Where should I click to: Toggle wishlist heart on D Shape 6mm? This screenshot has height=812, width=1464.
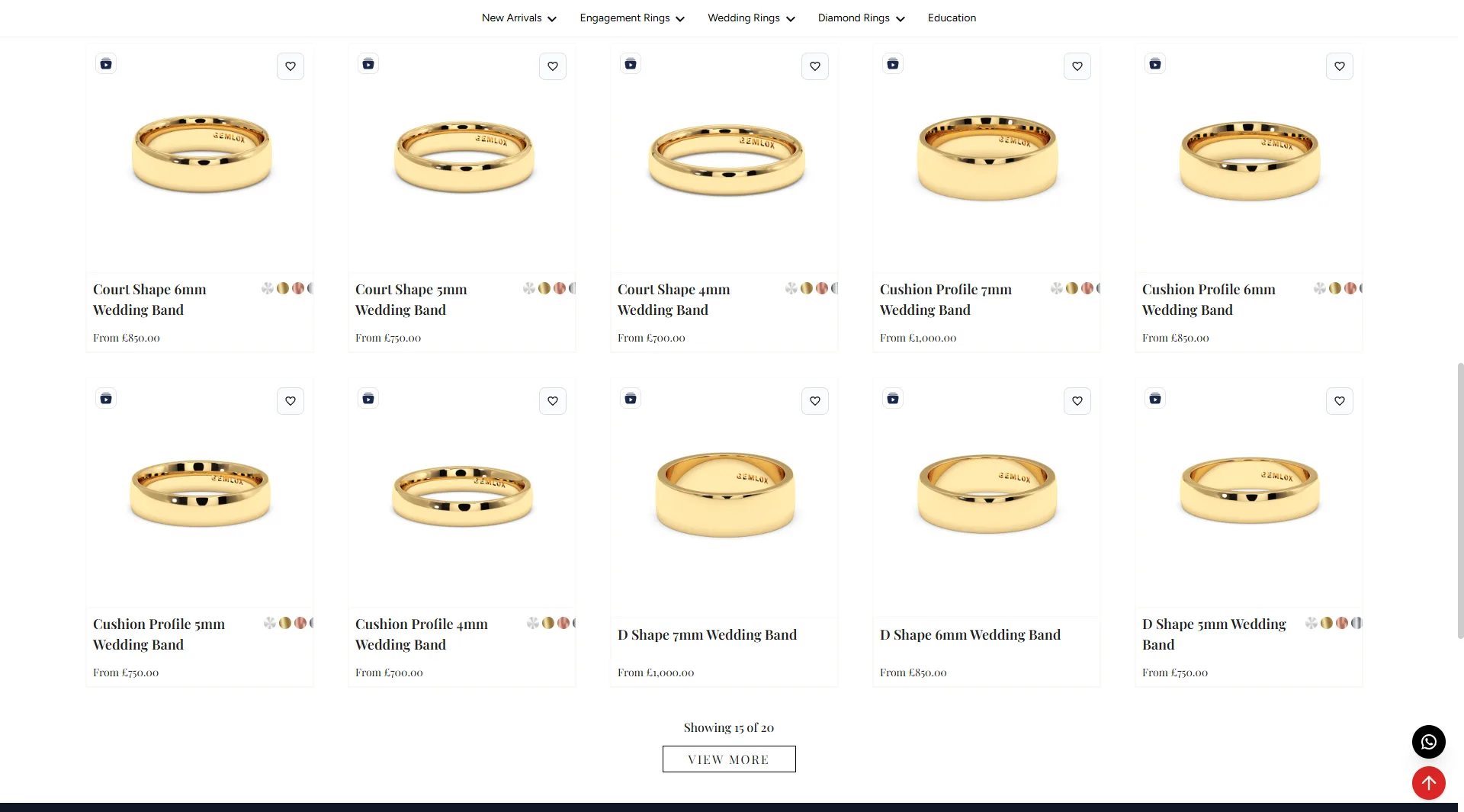click(1077, 401)
